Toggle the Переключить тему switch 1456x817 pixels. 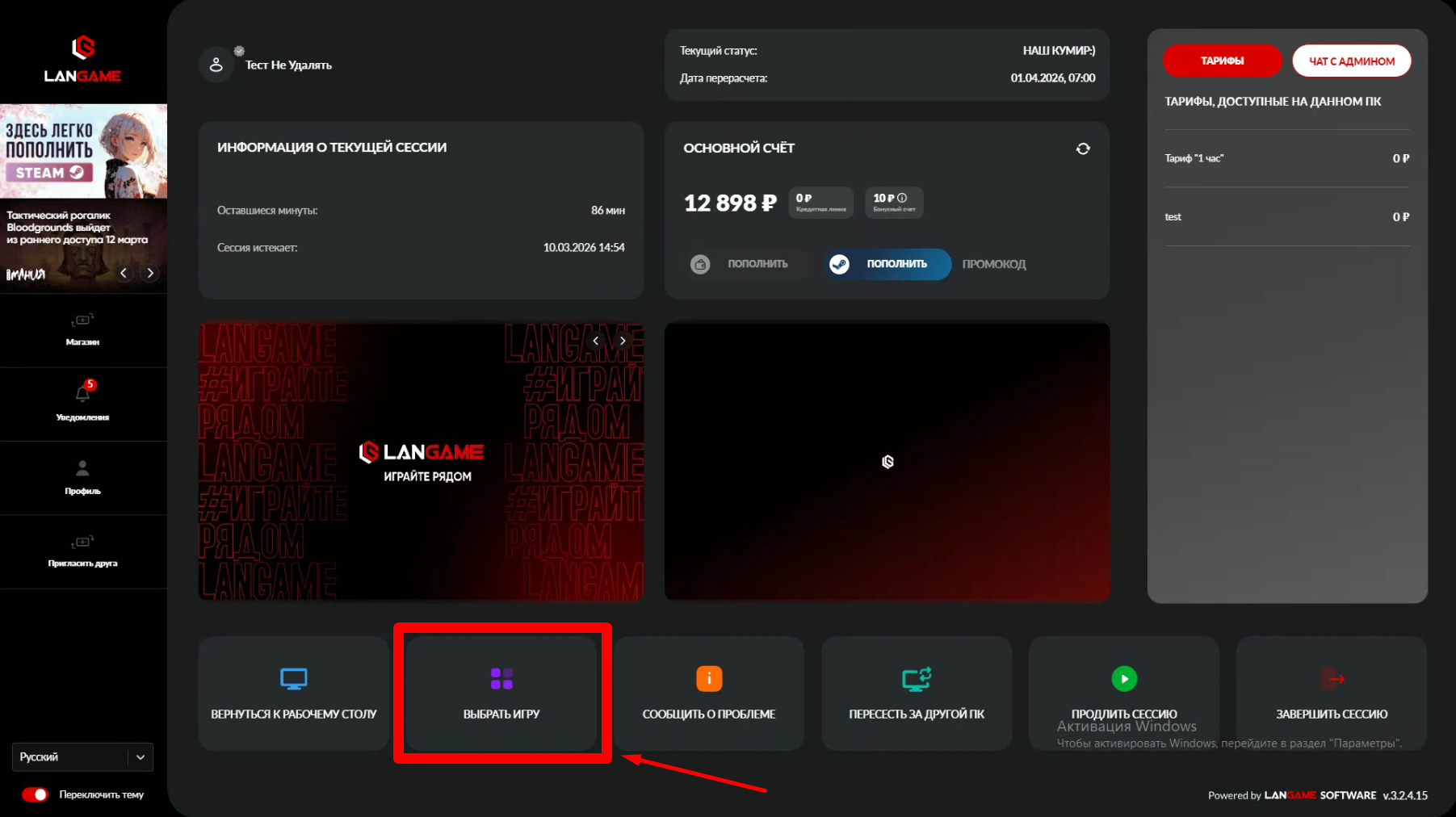35,794
